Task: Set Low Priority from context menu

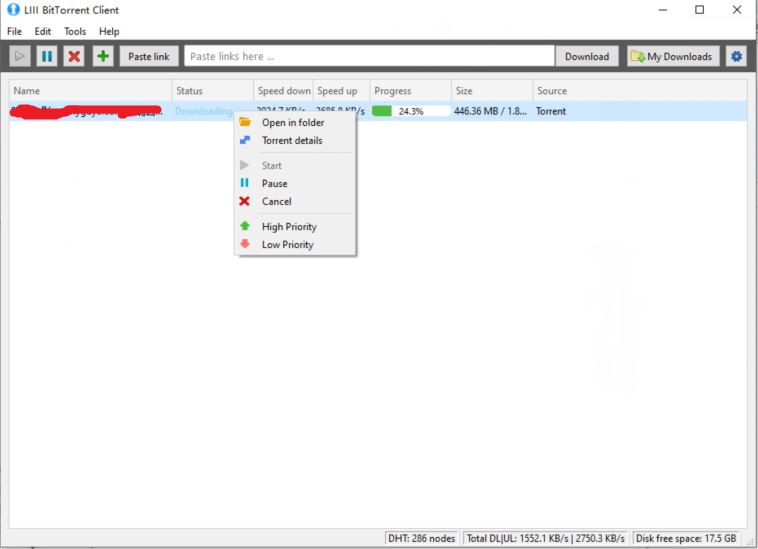Action: [295, 245]
